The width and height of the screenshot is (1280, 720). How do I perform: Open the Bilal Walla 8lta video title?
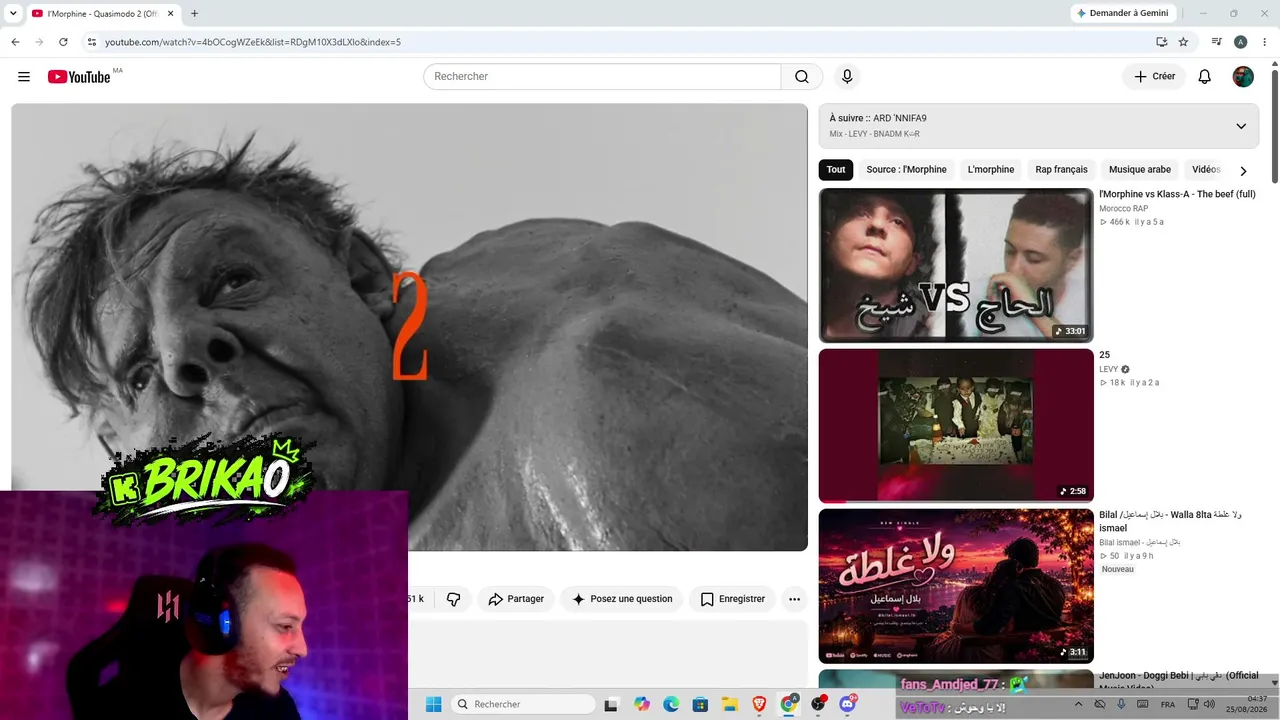click(x=1170, y=521)
